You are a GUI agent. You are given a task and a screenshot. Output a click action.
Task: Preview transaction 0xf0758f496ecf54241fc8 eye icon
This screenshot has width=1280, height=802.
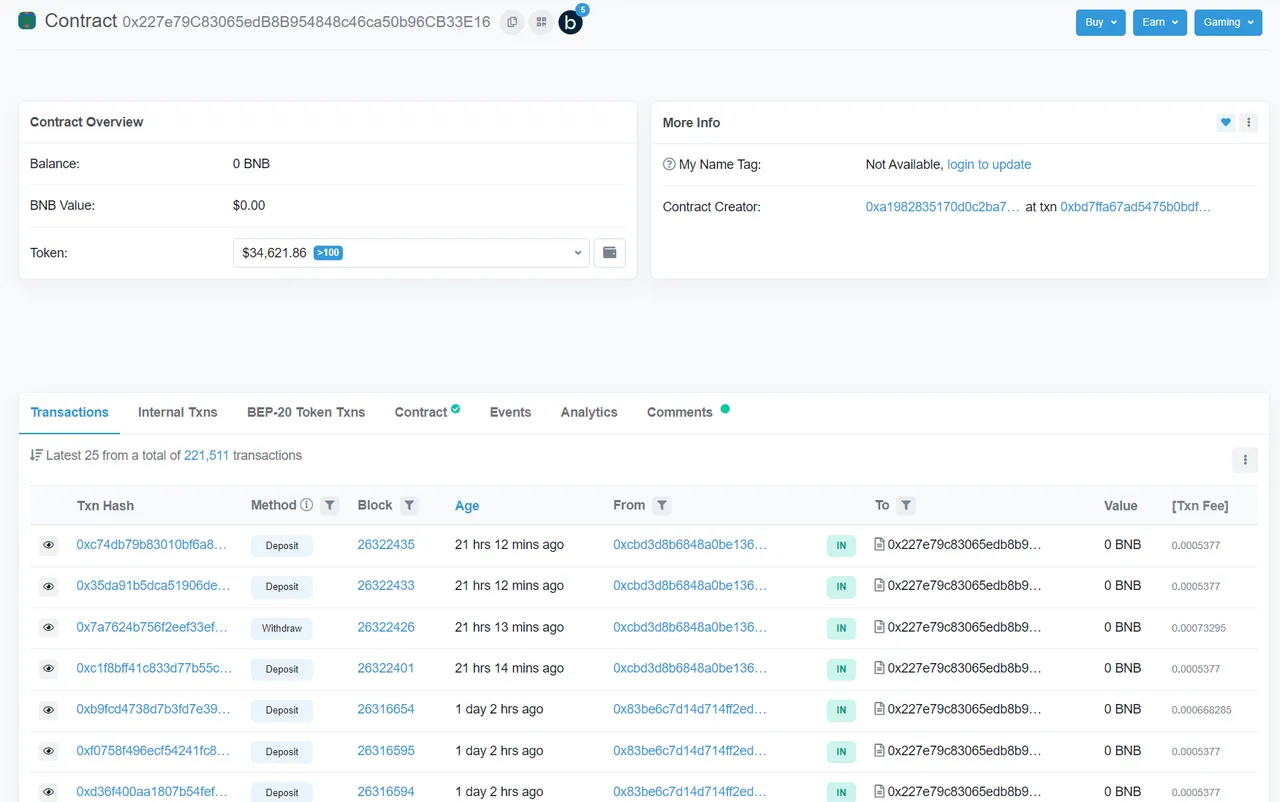48,751
